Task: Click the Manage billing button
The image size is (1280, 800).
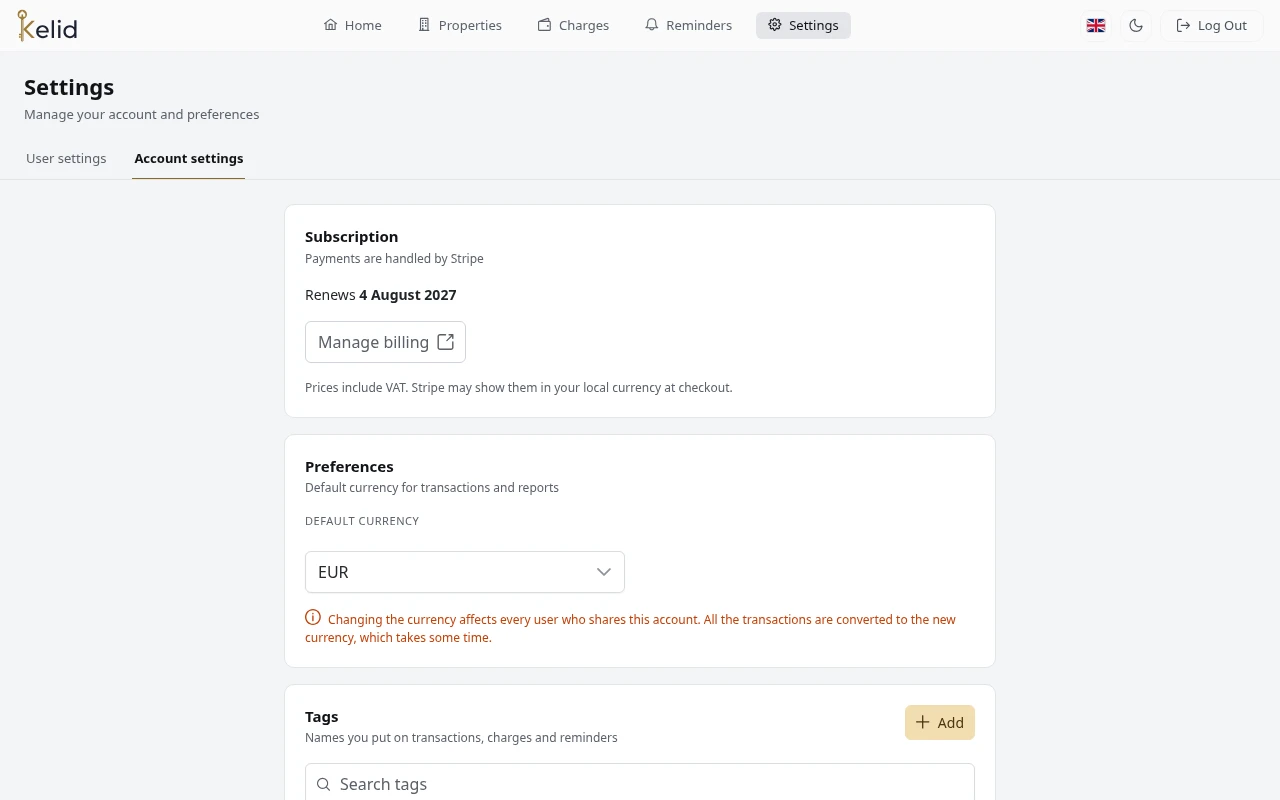Action: click(x=385, y=342)
